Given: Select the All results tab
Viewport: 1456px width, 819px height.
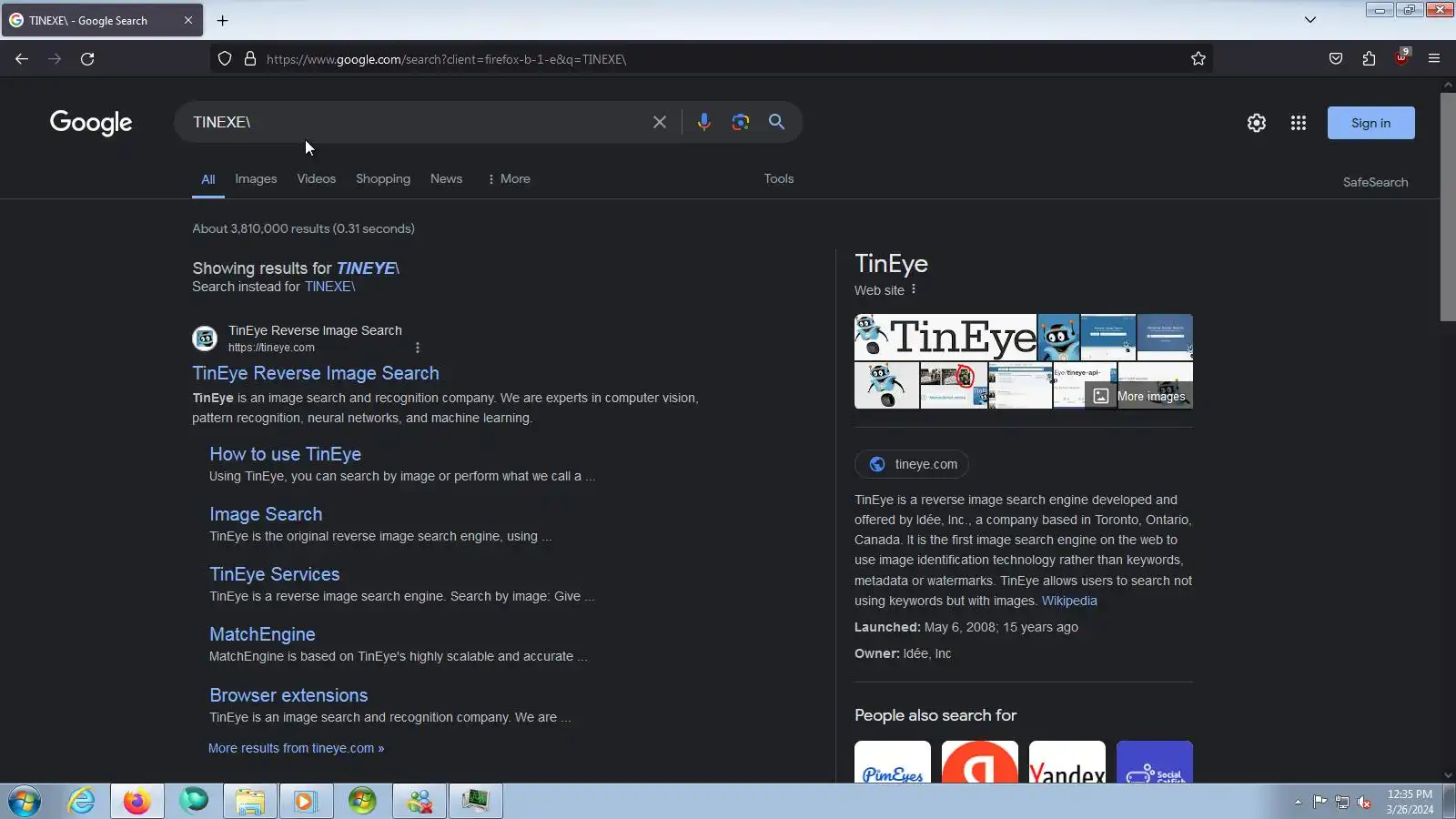Looking at the screenshot, I should pyautogui.click(x=208, y=179).
